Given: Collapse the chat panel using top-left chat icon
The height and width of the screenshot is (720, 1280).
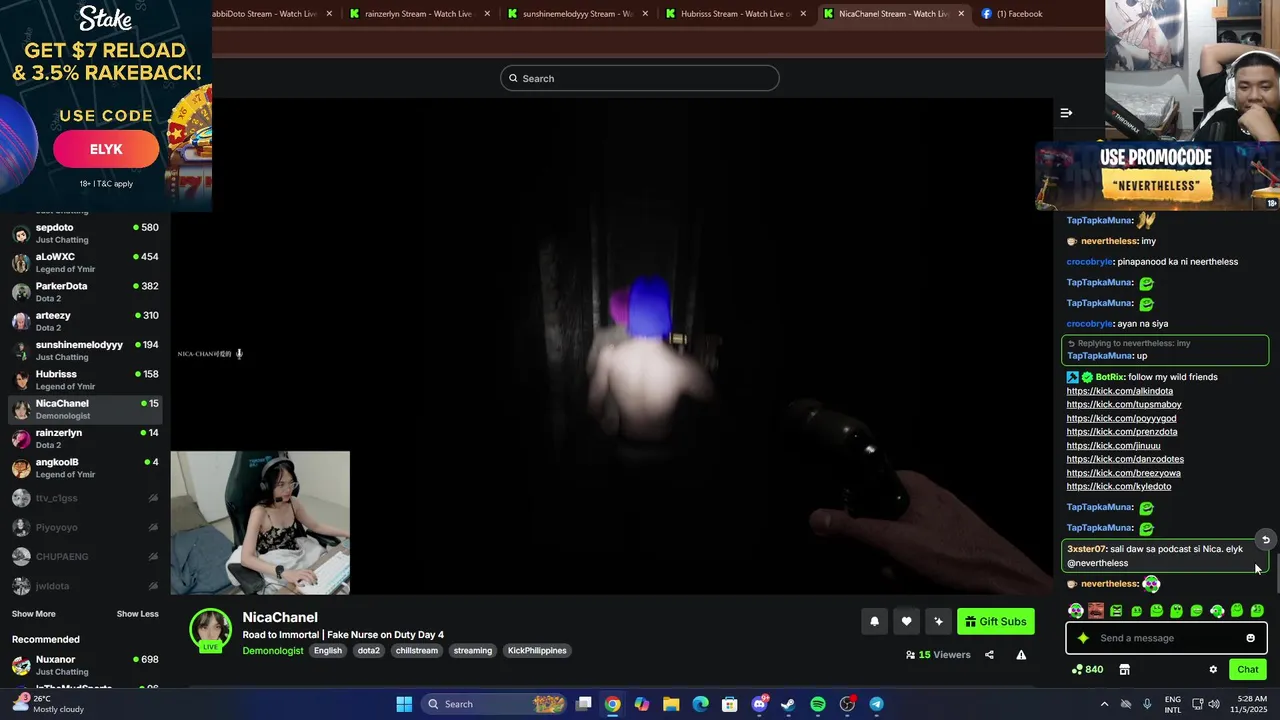Looking at the screenshot, I should (1066, 113).
